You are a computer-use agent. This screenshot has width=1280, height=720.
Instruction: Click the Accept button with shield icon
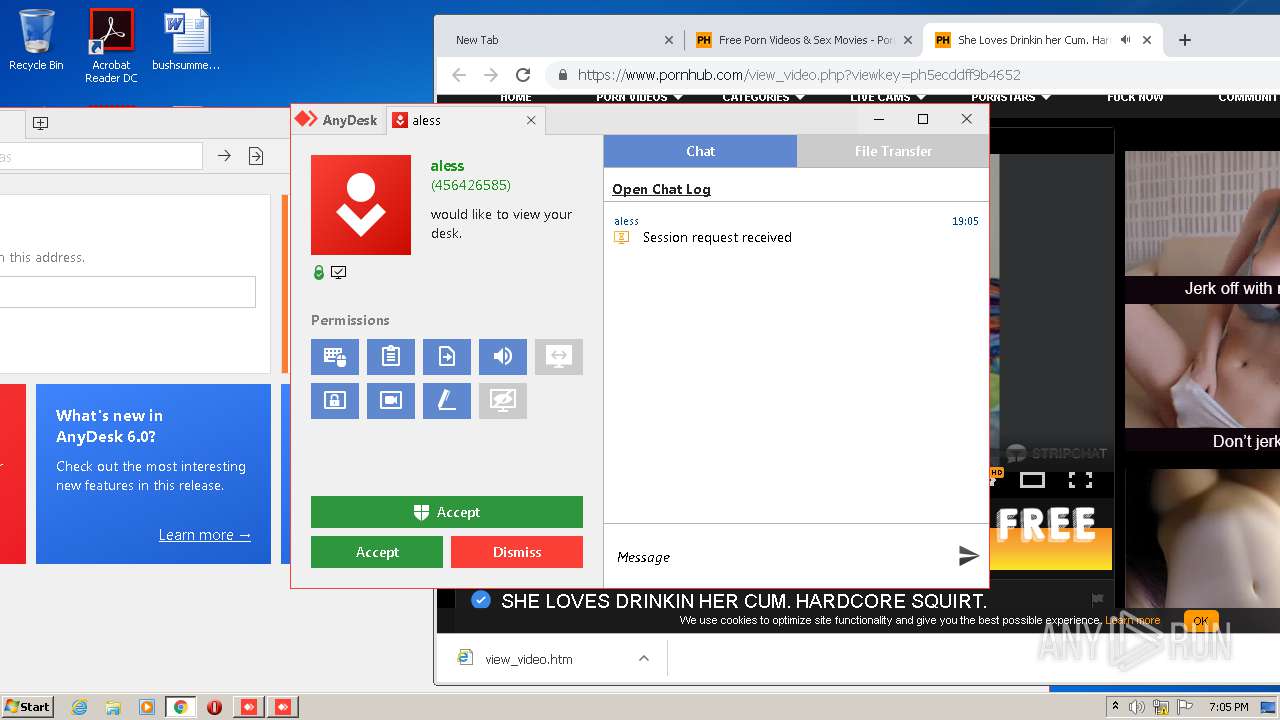pos(447,512)
